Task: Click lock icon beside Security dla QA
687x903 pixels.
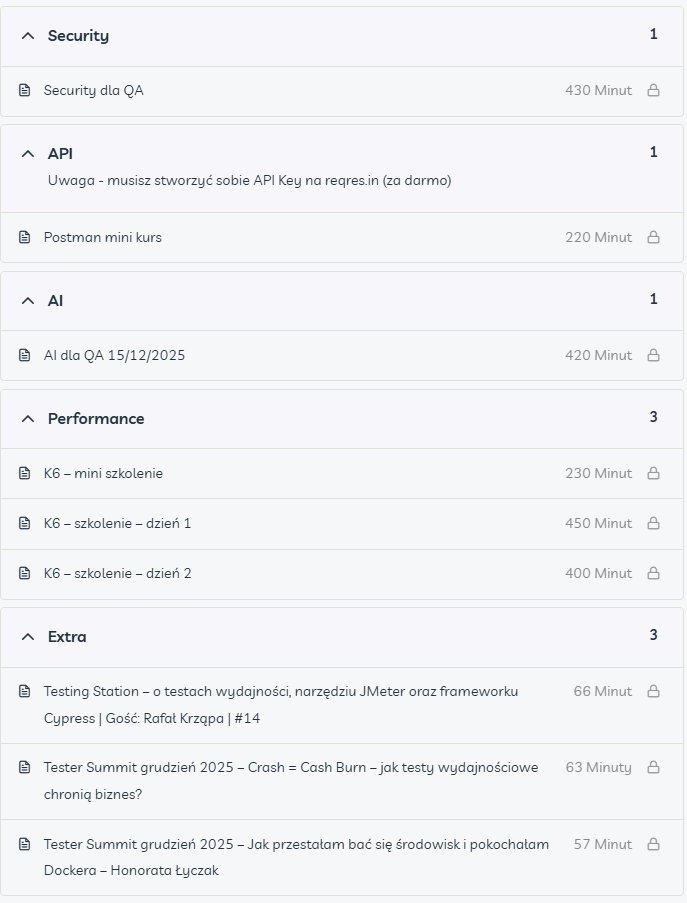Action: click(x=653, y=90)
